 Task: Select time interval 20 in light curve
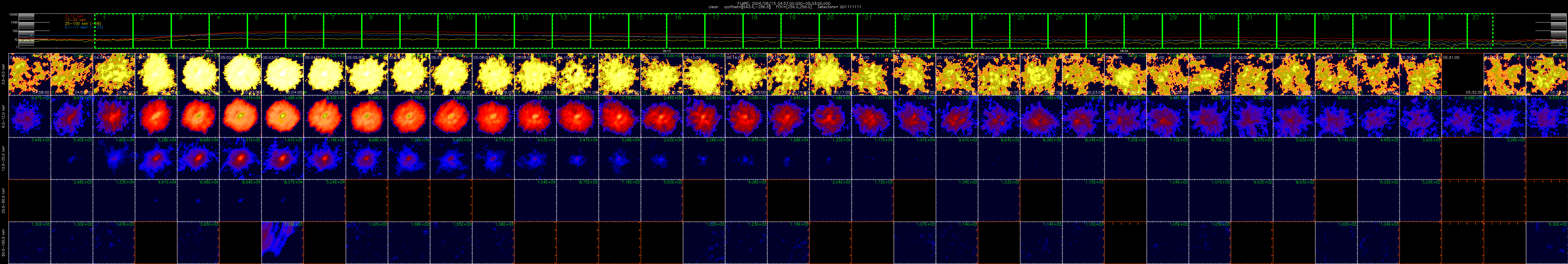click(838, 31)
